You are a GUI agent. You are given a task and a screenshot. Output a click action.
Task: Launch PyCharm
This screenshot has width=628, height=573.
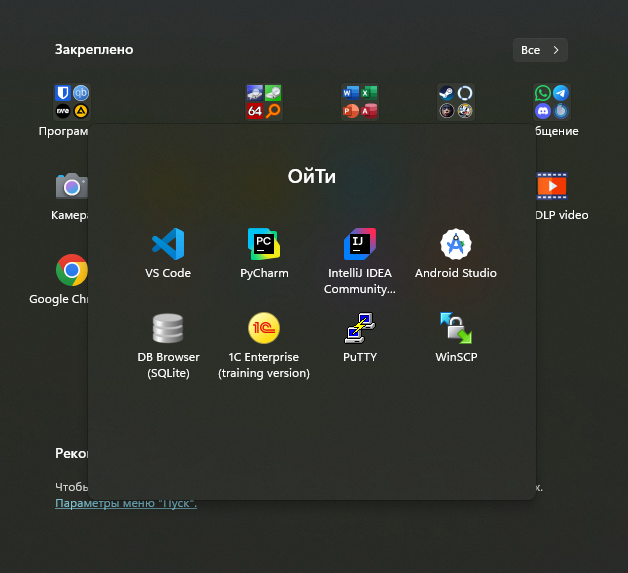pyautogui.click(x=264, y=253)
